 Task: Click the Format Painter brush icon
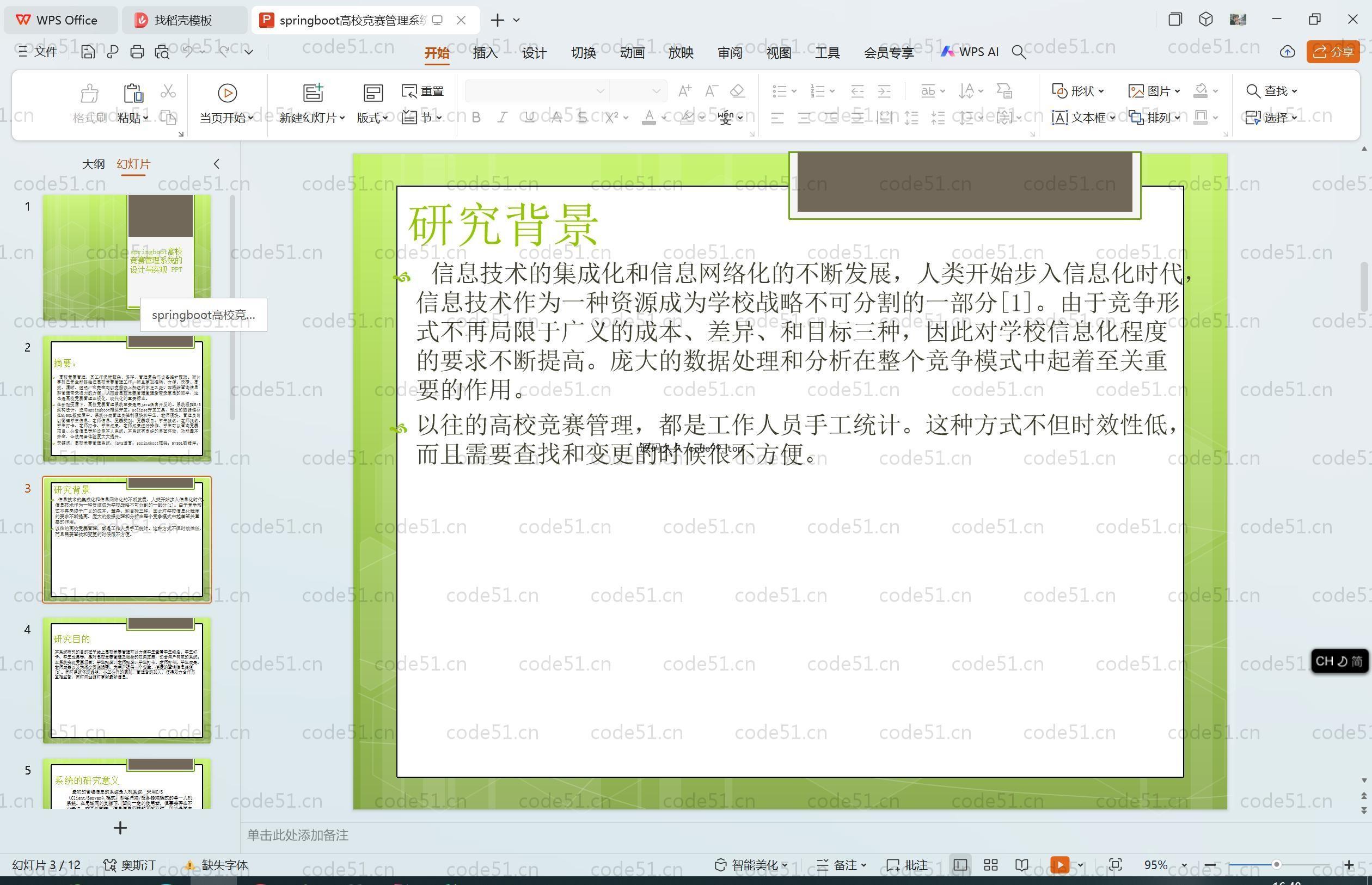90,93
